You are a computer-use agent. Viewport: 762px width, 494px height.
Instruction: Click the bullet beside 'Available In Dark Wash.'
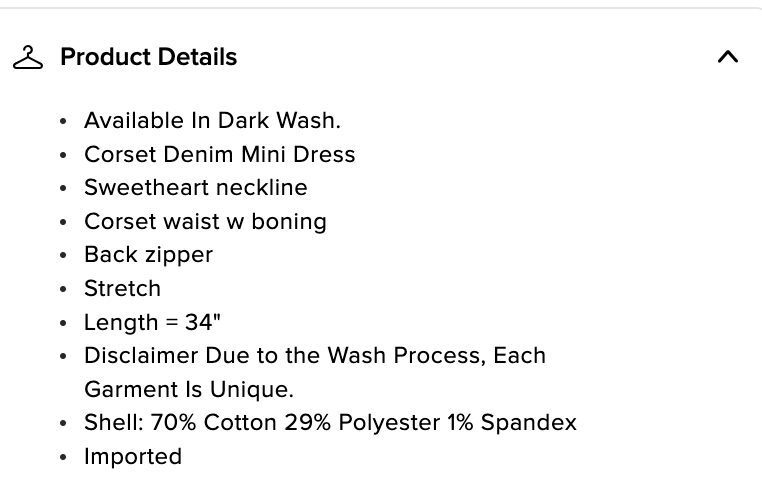64,122
